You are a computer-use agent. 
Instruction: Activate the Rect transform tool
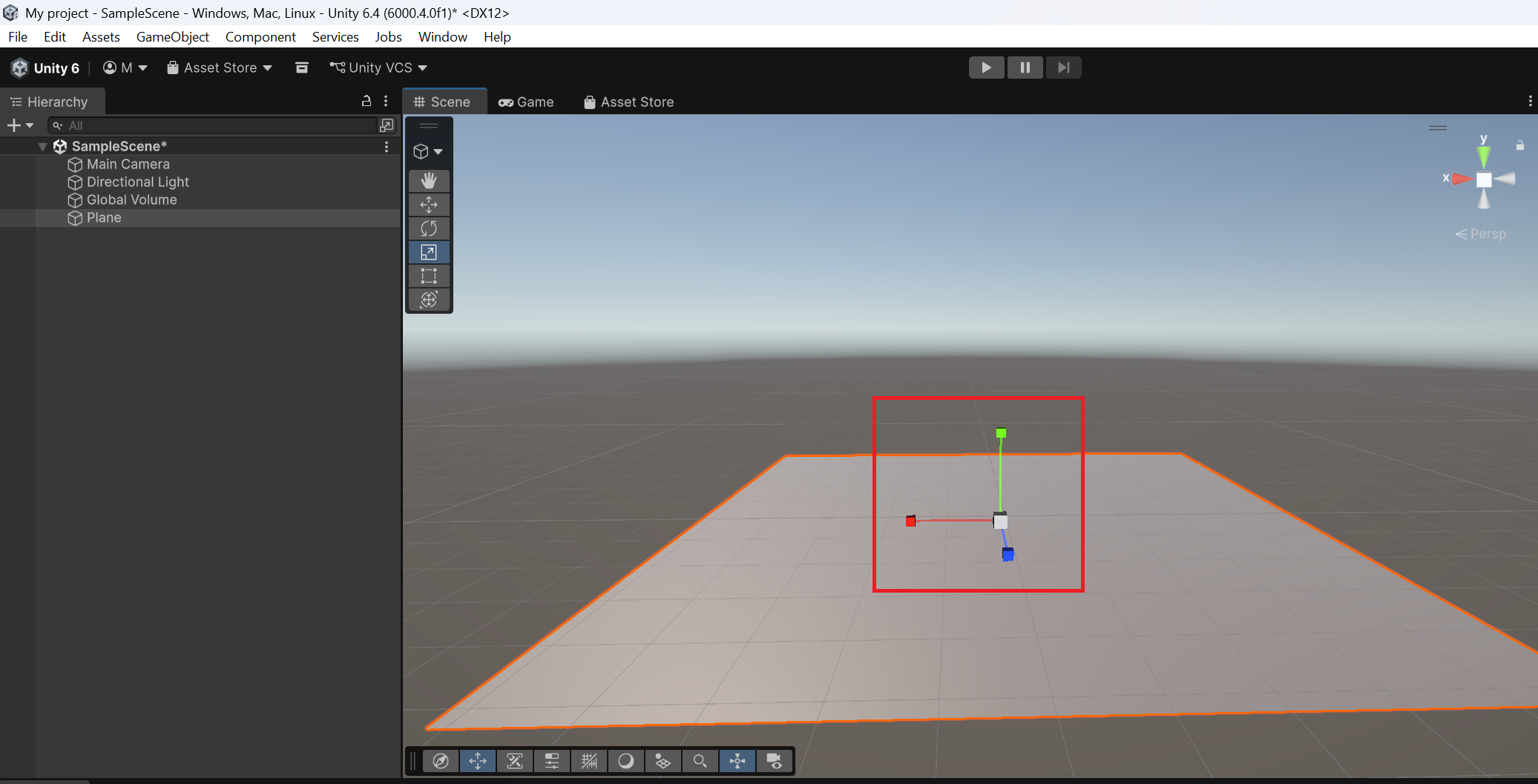429,276
